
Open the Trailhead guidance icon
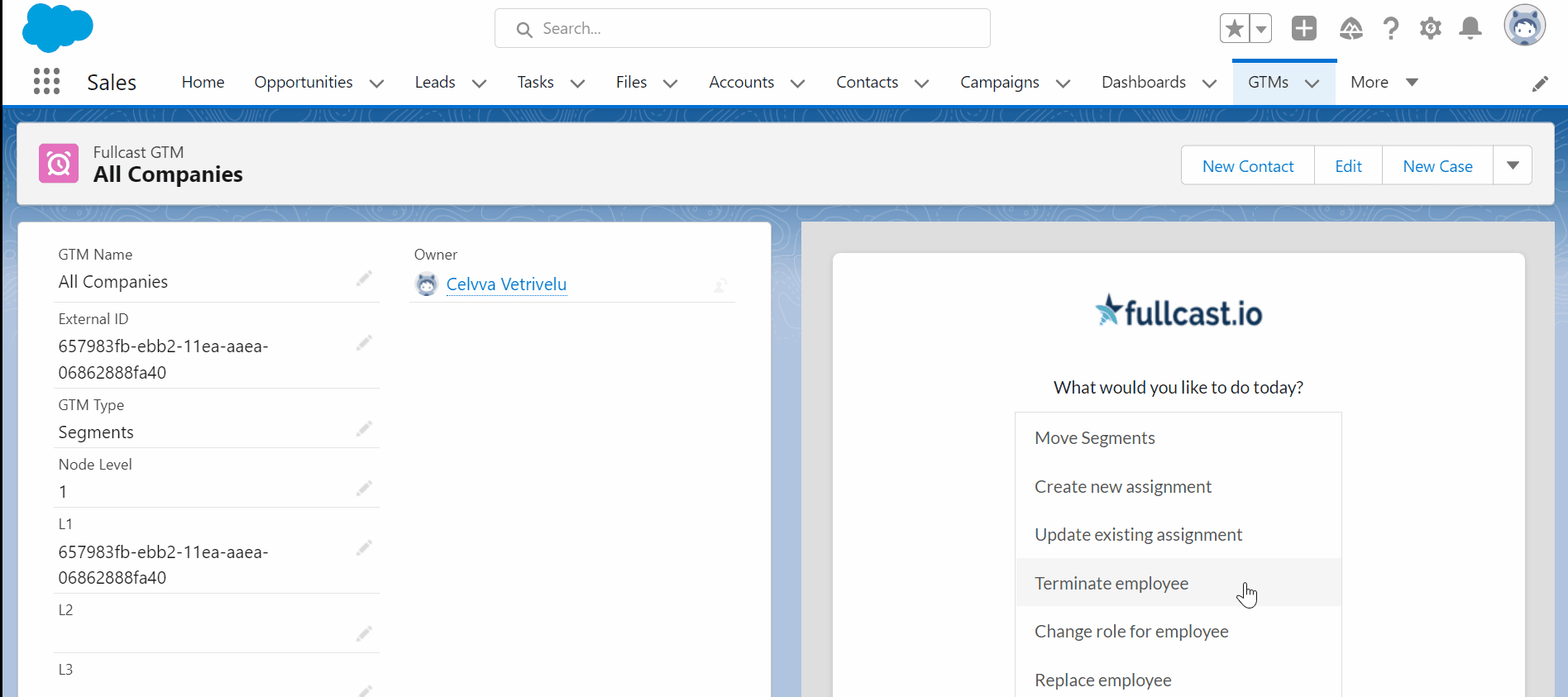click(x=1350, y=29)
